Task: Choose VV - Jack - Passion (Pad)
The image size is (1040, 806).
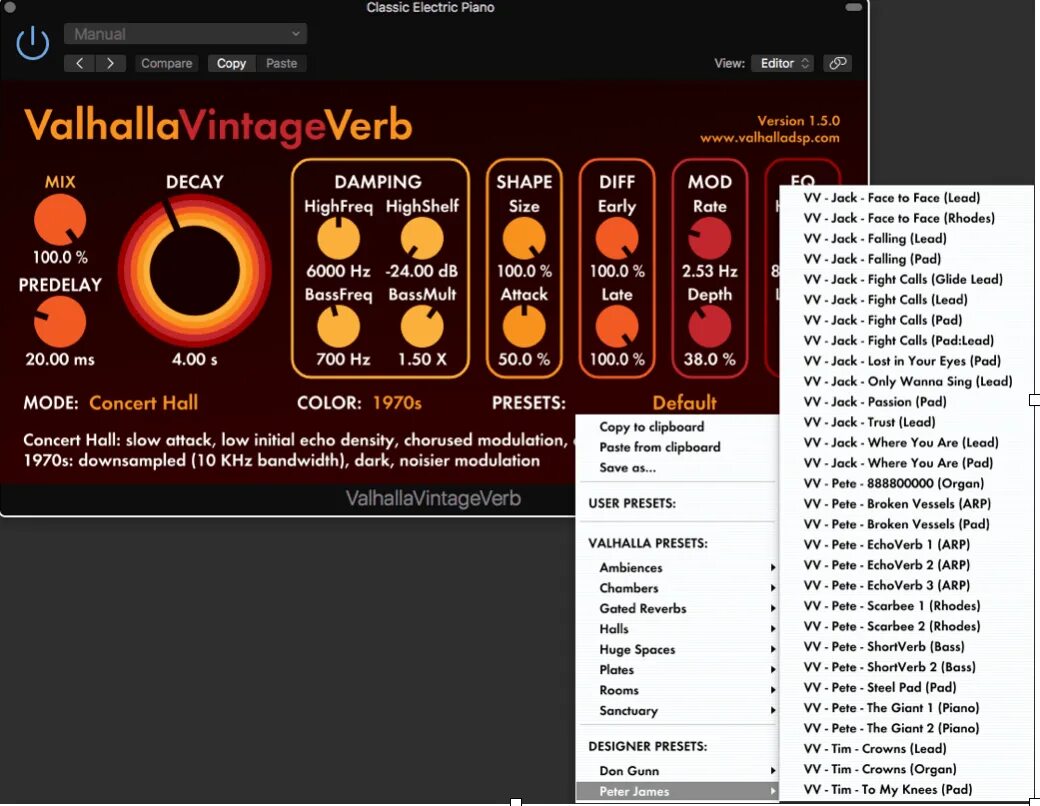Action: [x=907, y=402]
